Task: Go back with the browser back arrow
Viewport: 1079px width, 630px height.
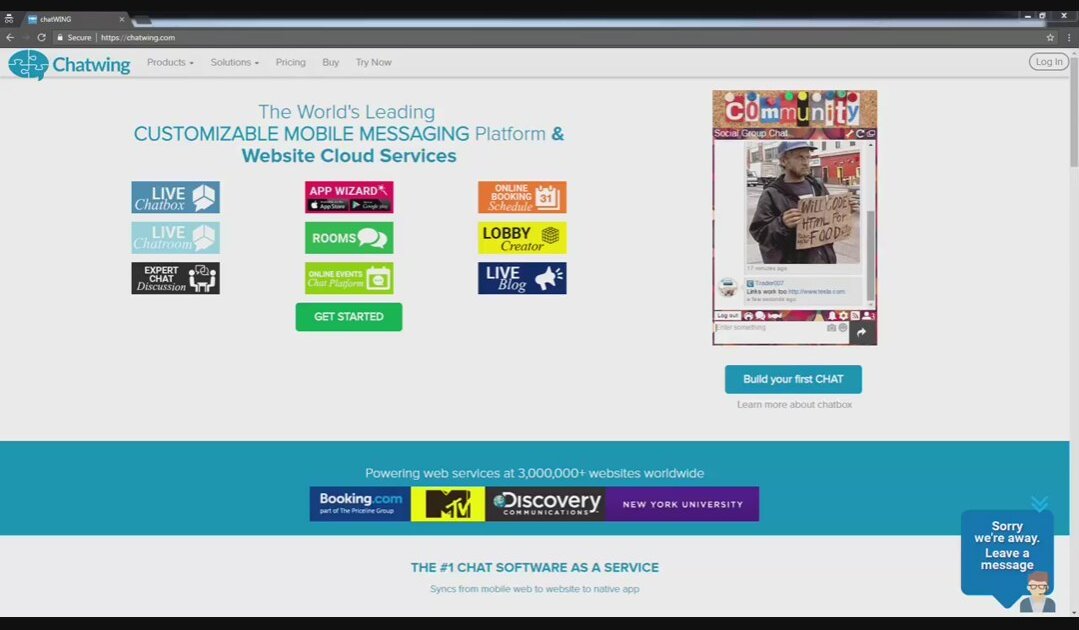Action: (10, 37)
